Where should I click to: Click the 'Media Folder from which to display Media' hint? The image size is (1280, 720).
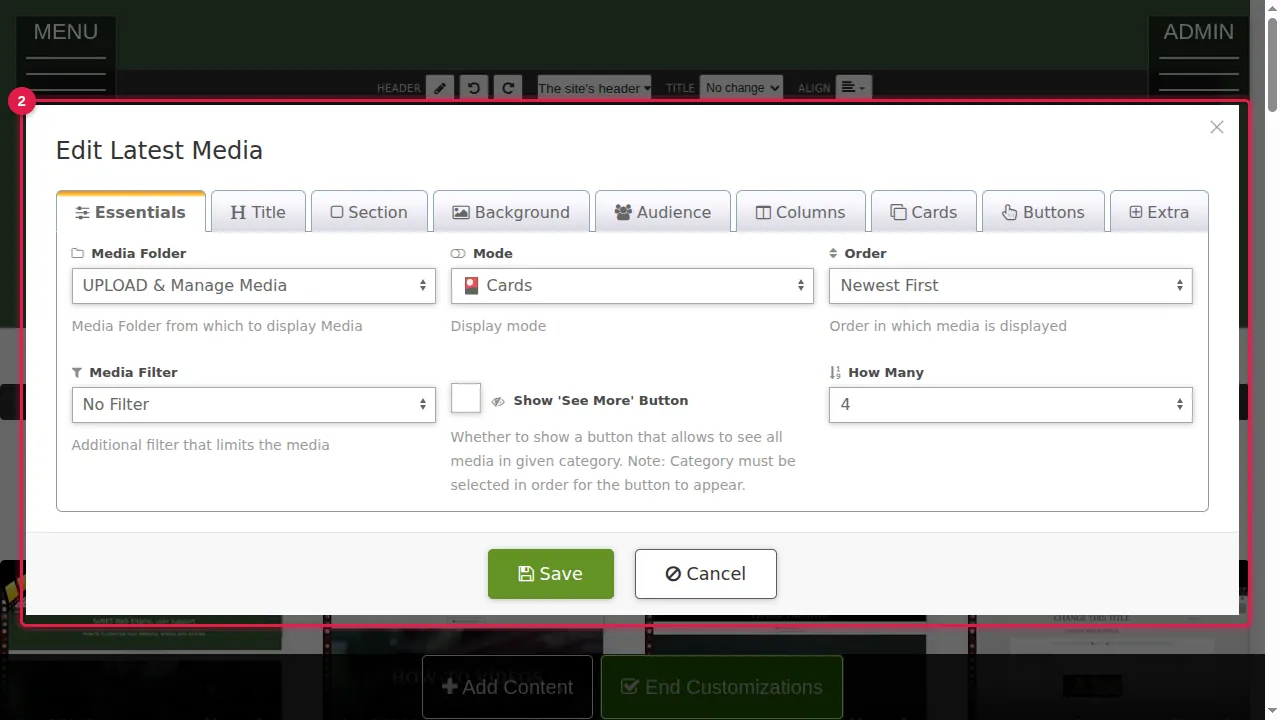coord(217,326)
